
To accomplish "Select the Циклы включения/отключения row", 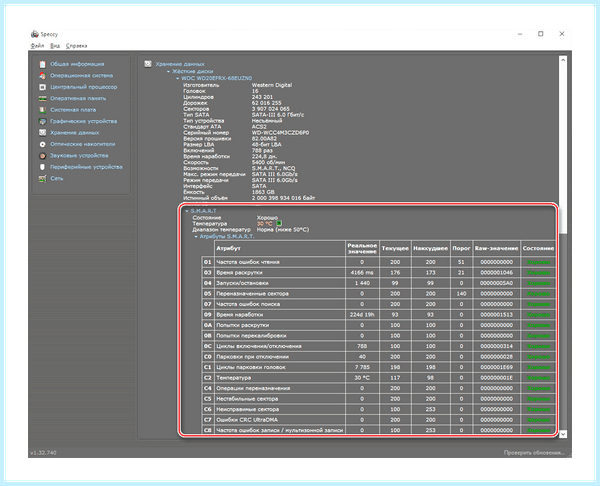I will coord(378,346).
